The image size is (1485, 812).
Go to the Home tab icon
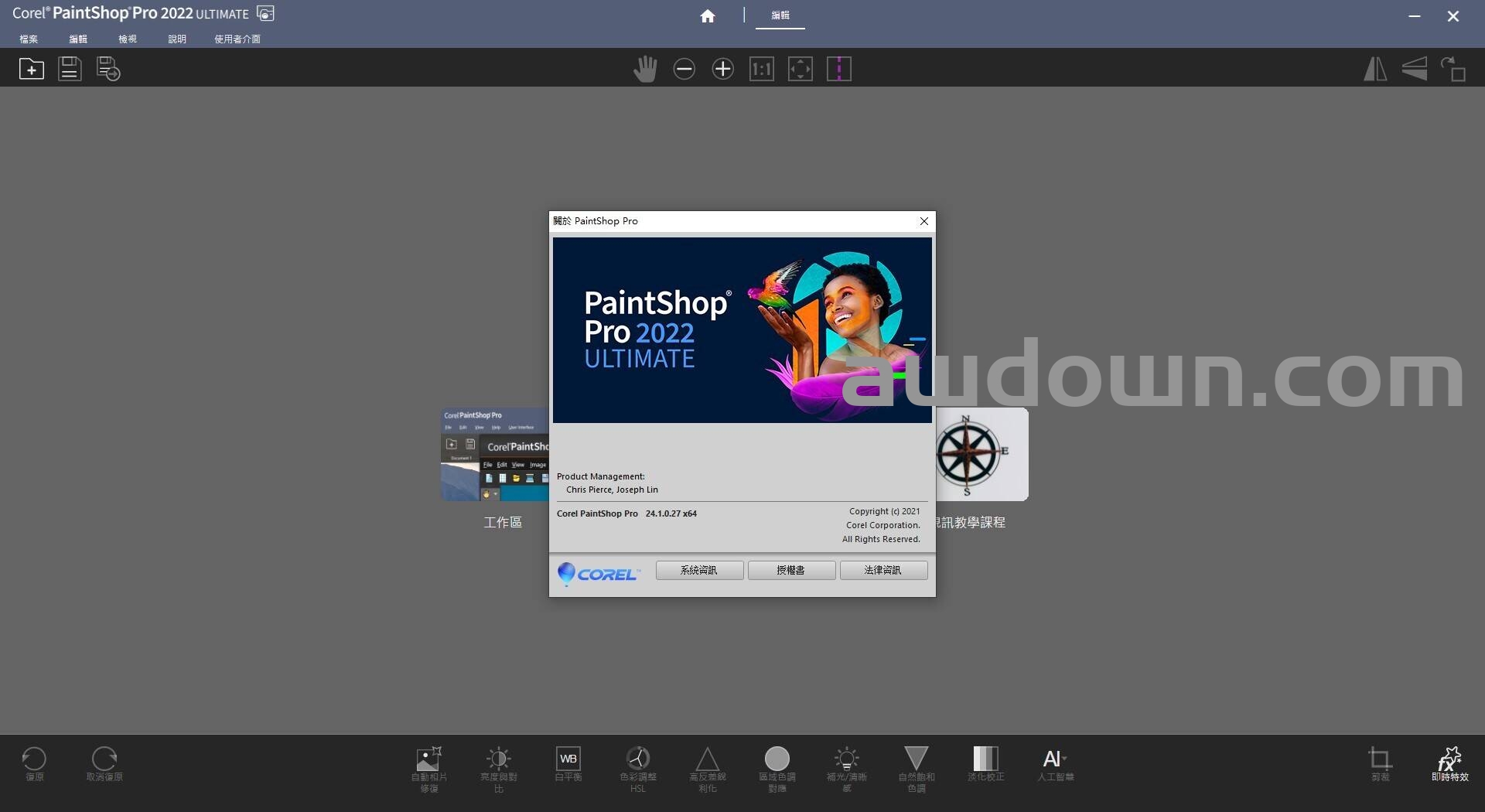[x=707, y=16]
